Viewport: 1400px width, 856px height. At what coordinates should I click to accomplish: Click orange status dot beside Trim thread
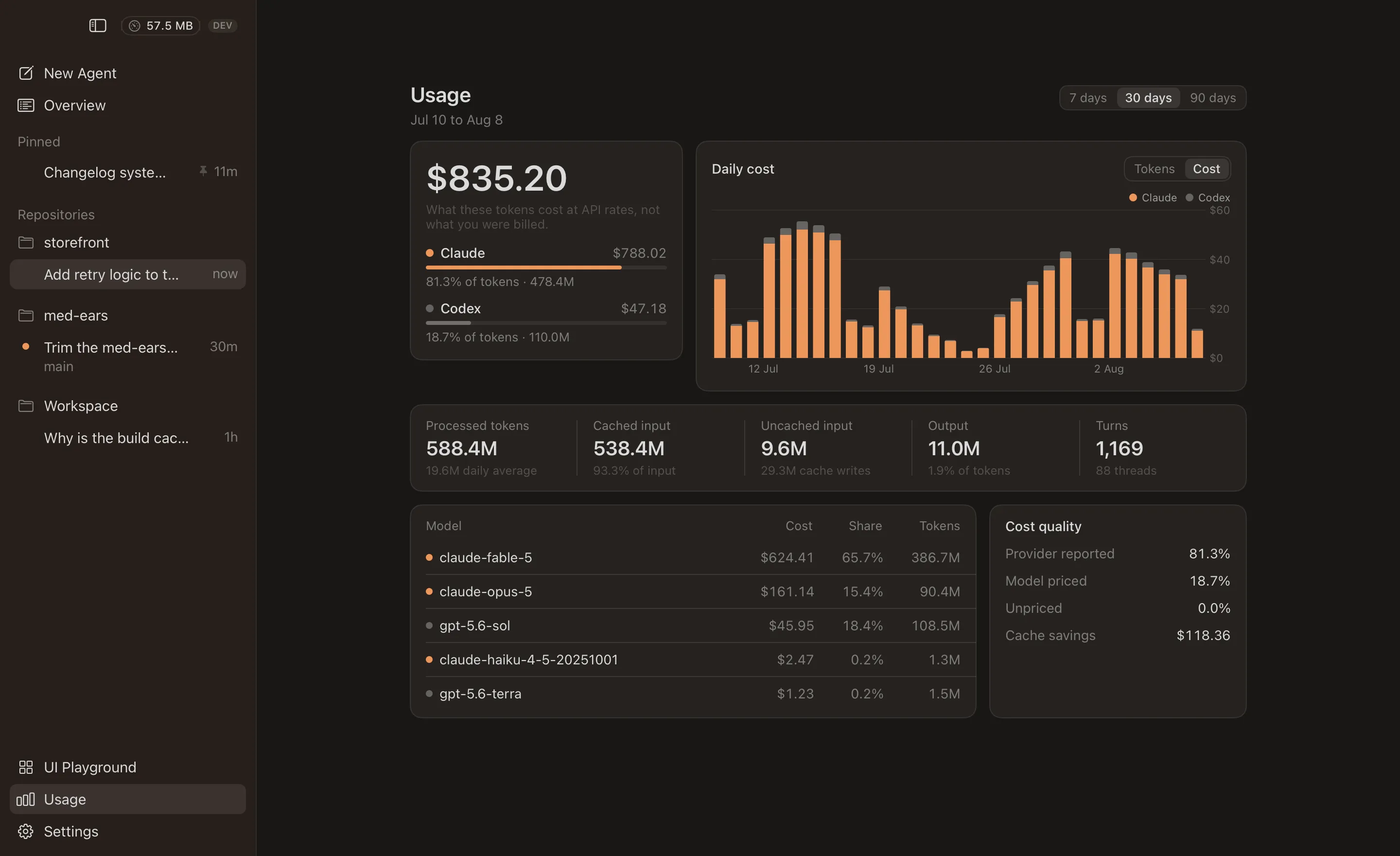point(26,346)
